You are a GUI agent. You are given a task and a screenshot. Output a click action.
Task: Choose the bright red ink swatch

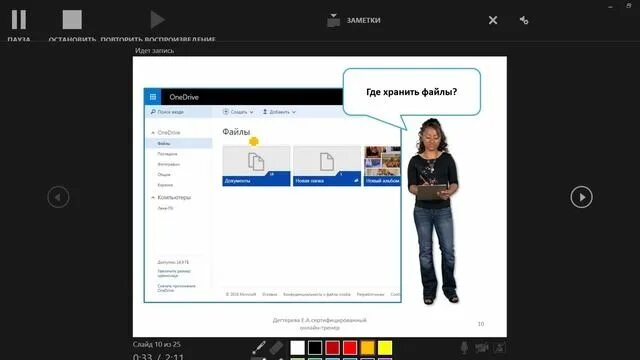350,348
